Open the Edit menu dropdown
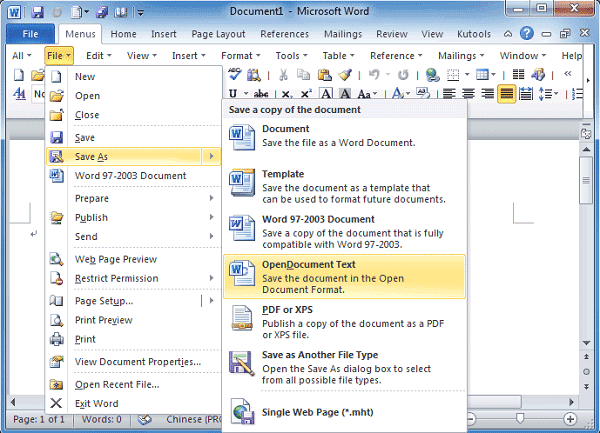600x433 pixels. tap(99, 56)
